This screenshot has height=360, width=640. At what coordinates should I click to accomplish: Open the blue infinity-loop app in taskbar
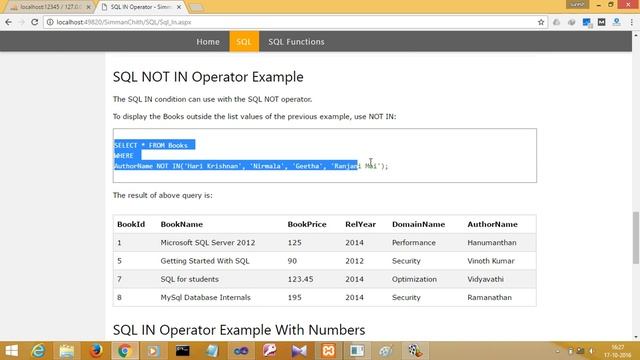pyautogui.click(x=241, y=351)
